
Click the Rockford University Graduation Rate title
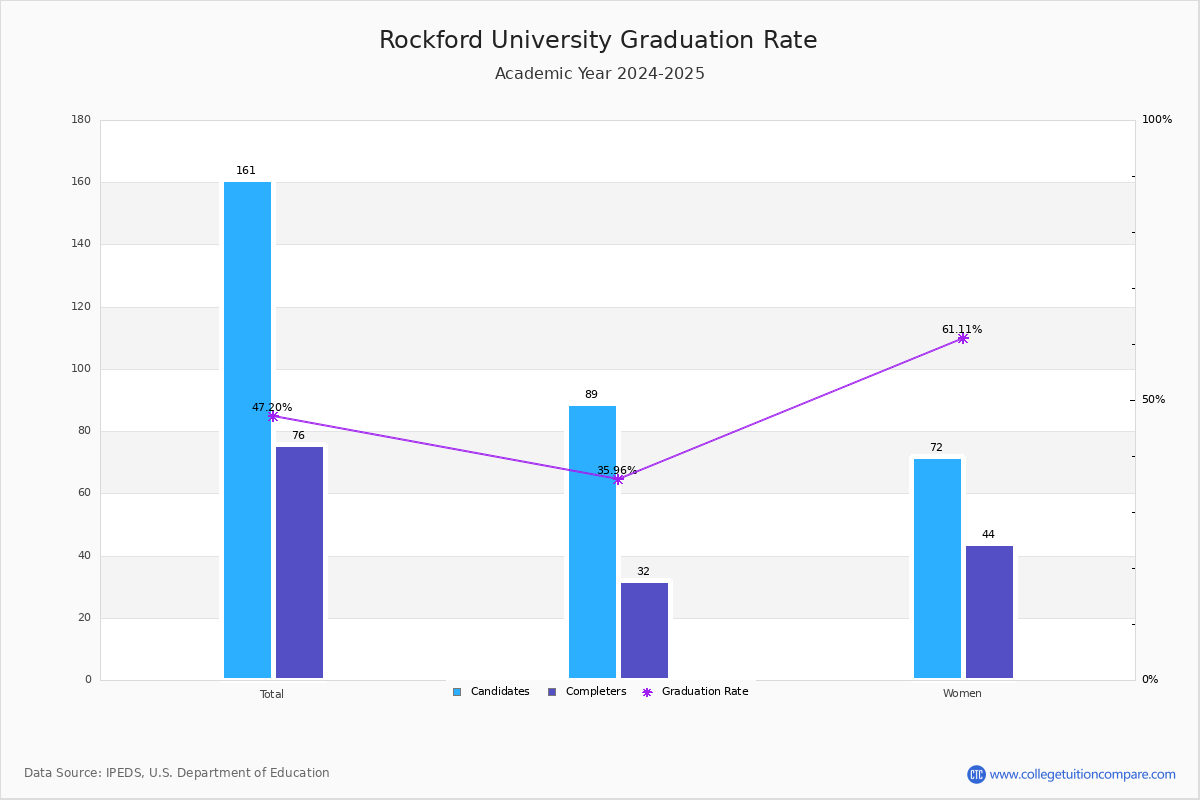click(598, 41)
